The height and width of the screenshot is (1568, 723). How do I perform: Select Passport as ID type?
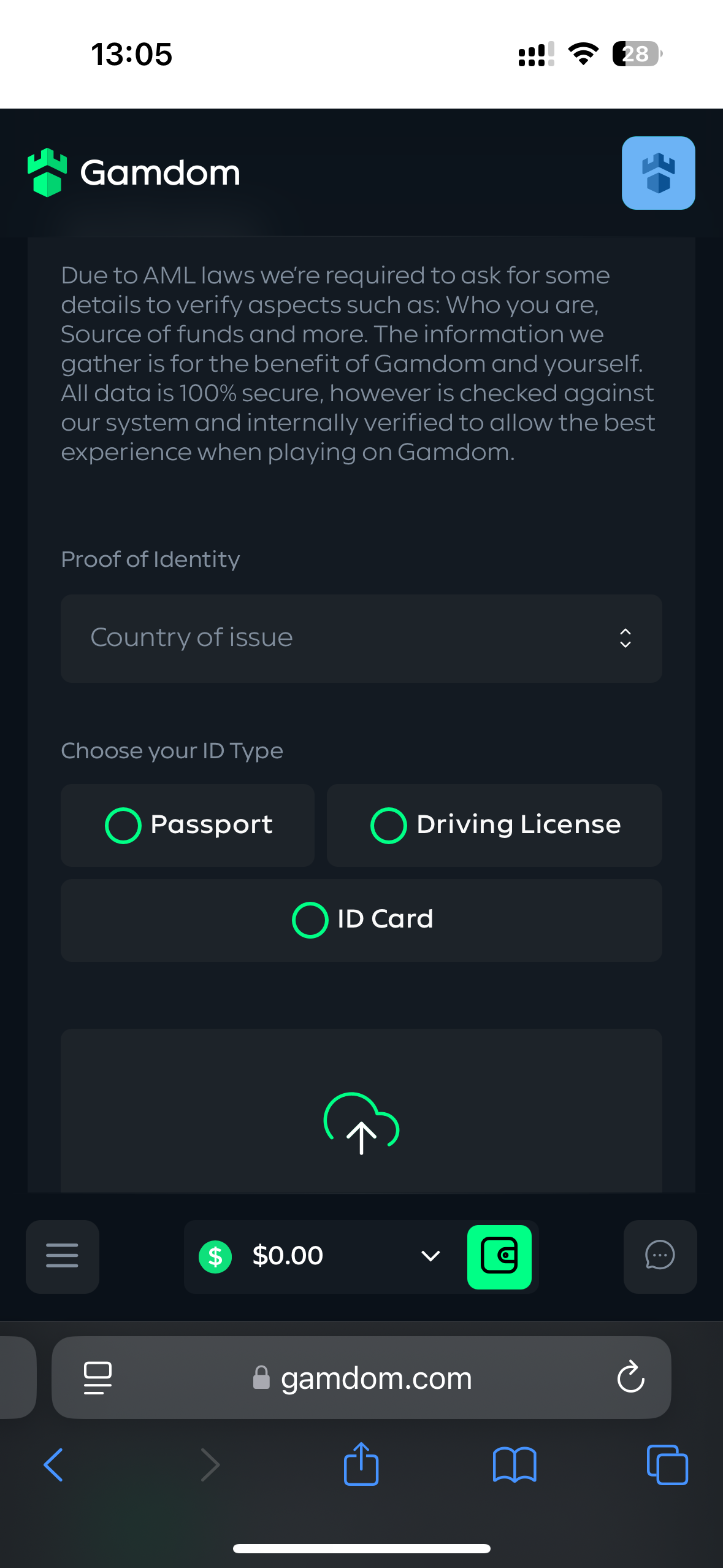click(188, 825)
